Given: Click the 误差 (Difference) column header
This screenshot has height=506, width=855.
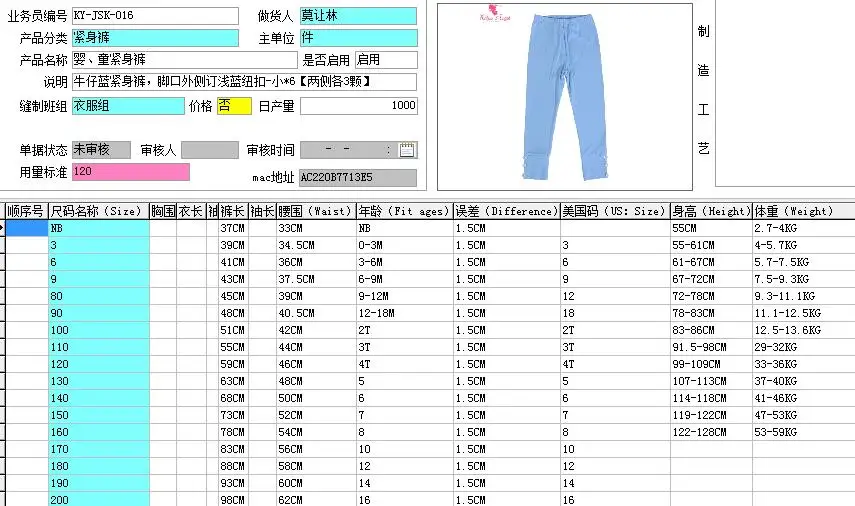Looking at the screenshot, I should click(507, 211).
